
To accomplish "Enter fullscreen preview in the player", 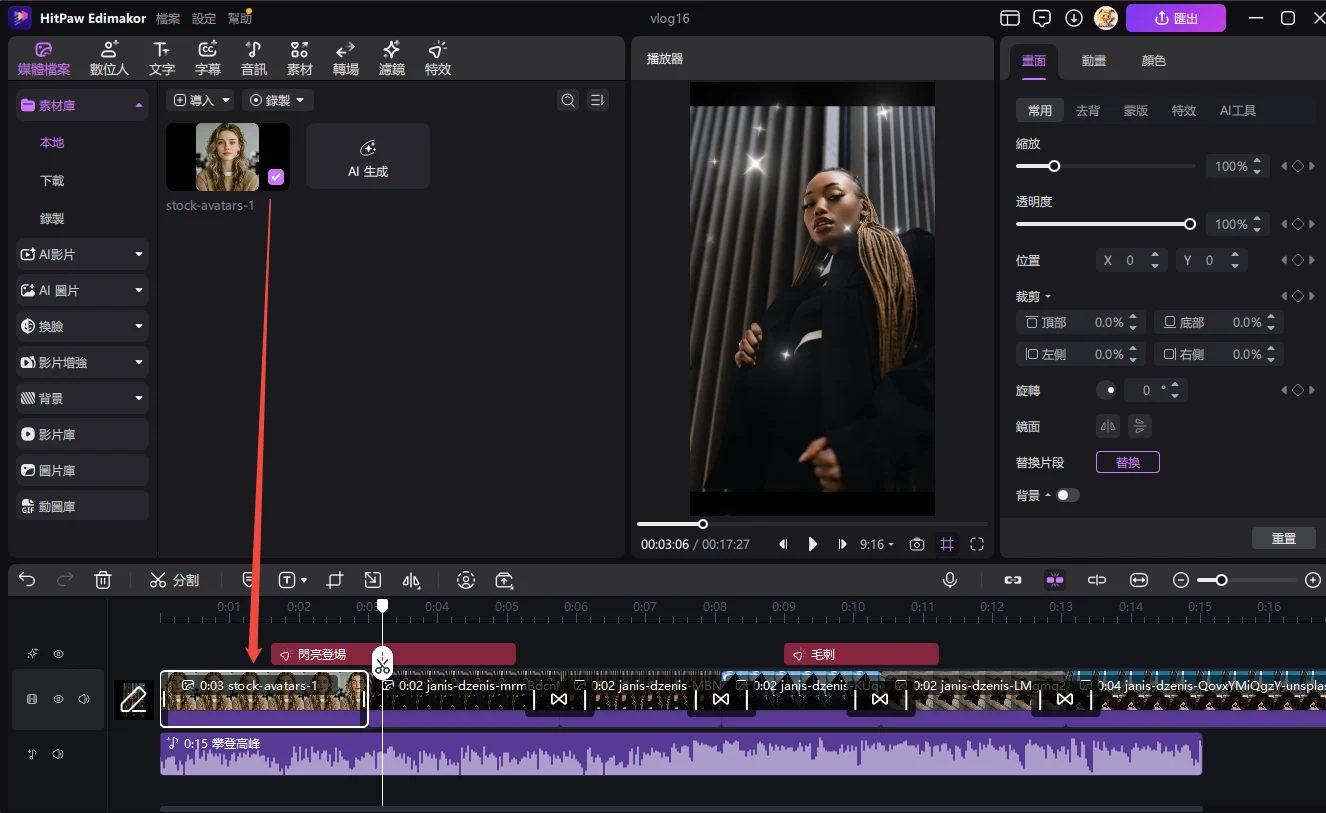I will point(977,544).
